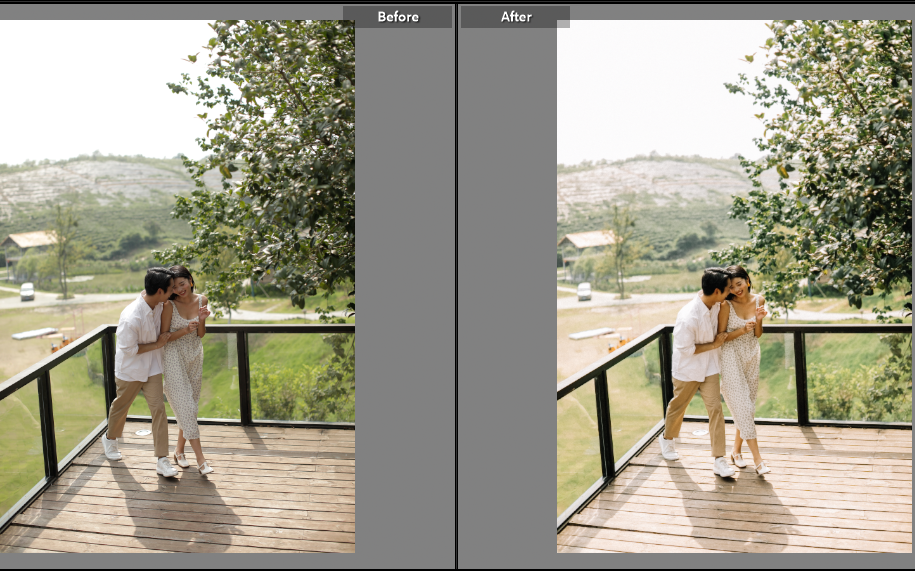The image size is (915, 571).
Task: Click the small house in Before photo
Action: pos(29,241)
